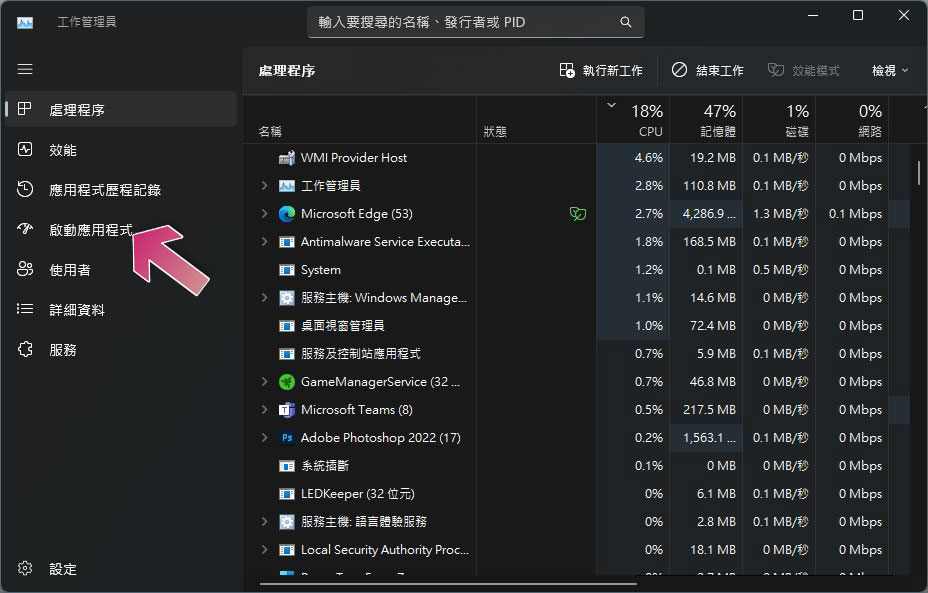Click the search magnifier icon
928x593 pixels.
(626, 22)
